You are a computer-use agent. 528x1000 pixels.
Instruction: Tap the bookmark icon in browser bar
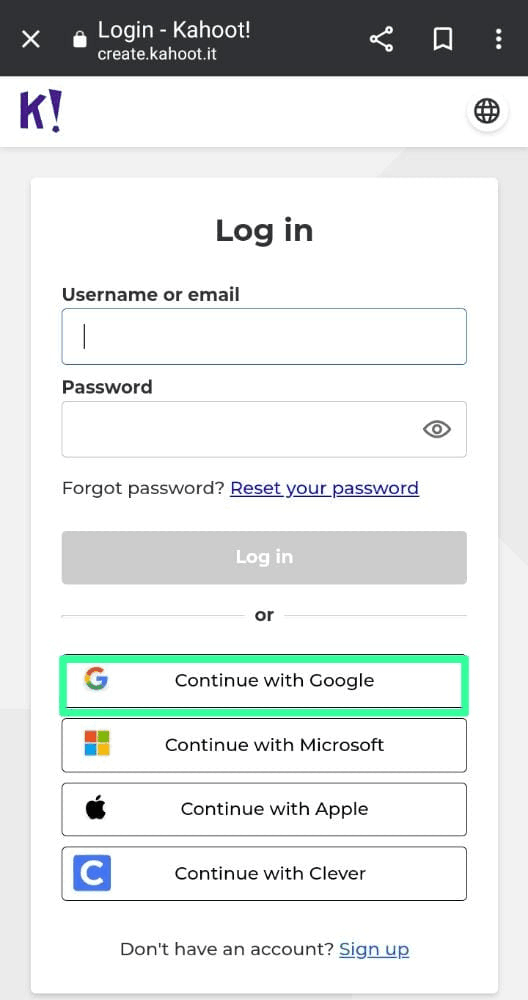click(443, 40)
